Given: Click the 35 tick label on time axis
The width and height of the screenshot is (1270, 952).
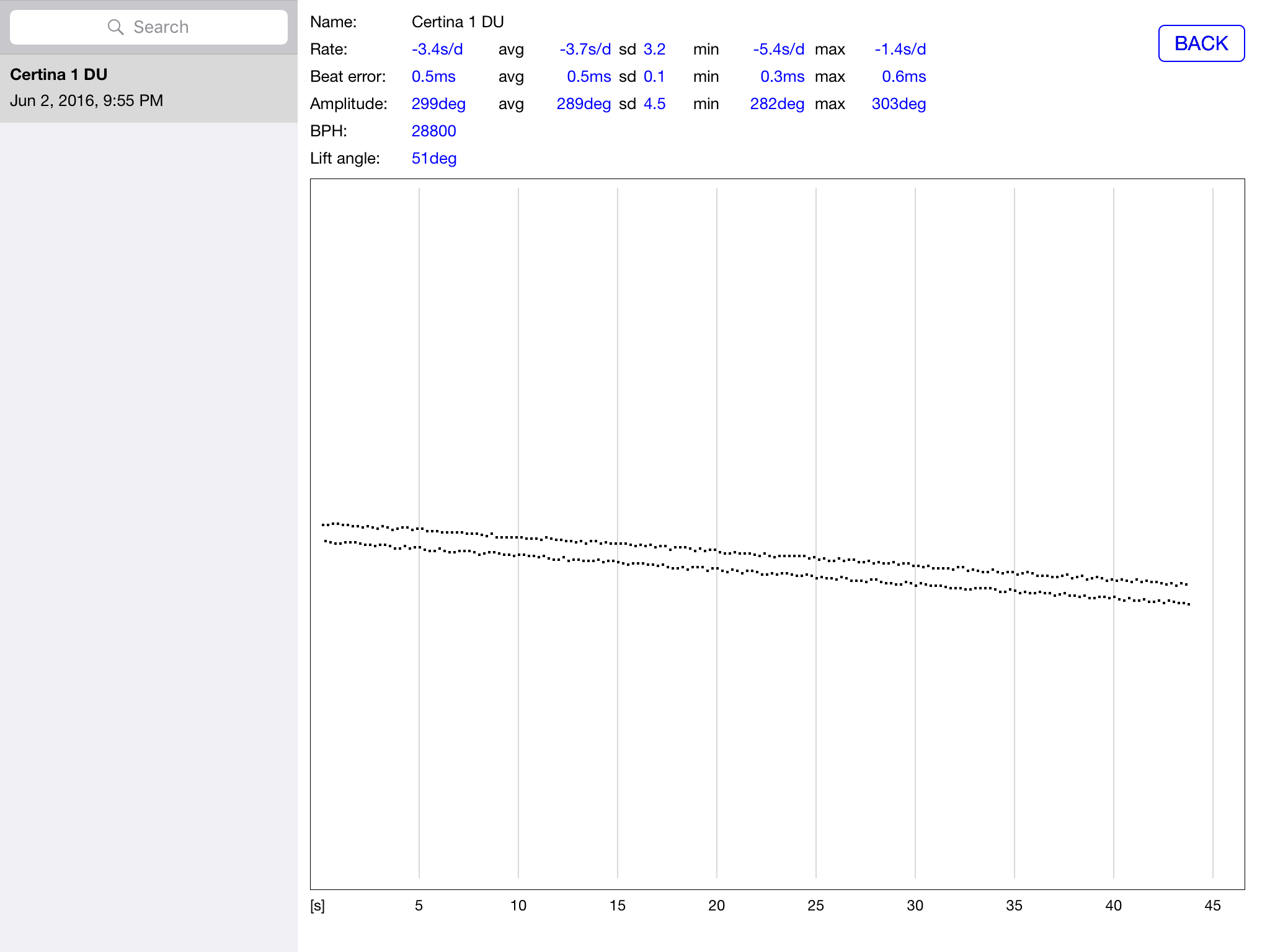Looking at the screenshot, I should pyautogui.click(x=1015, y=906).
